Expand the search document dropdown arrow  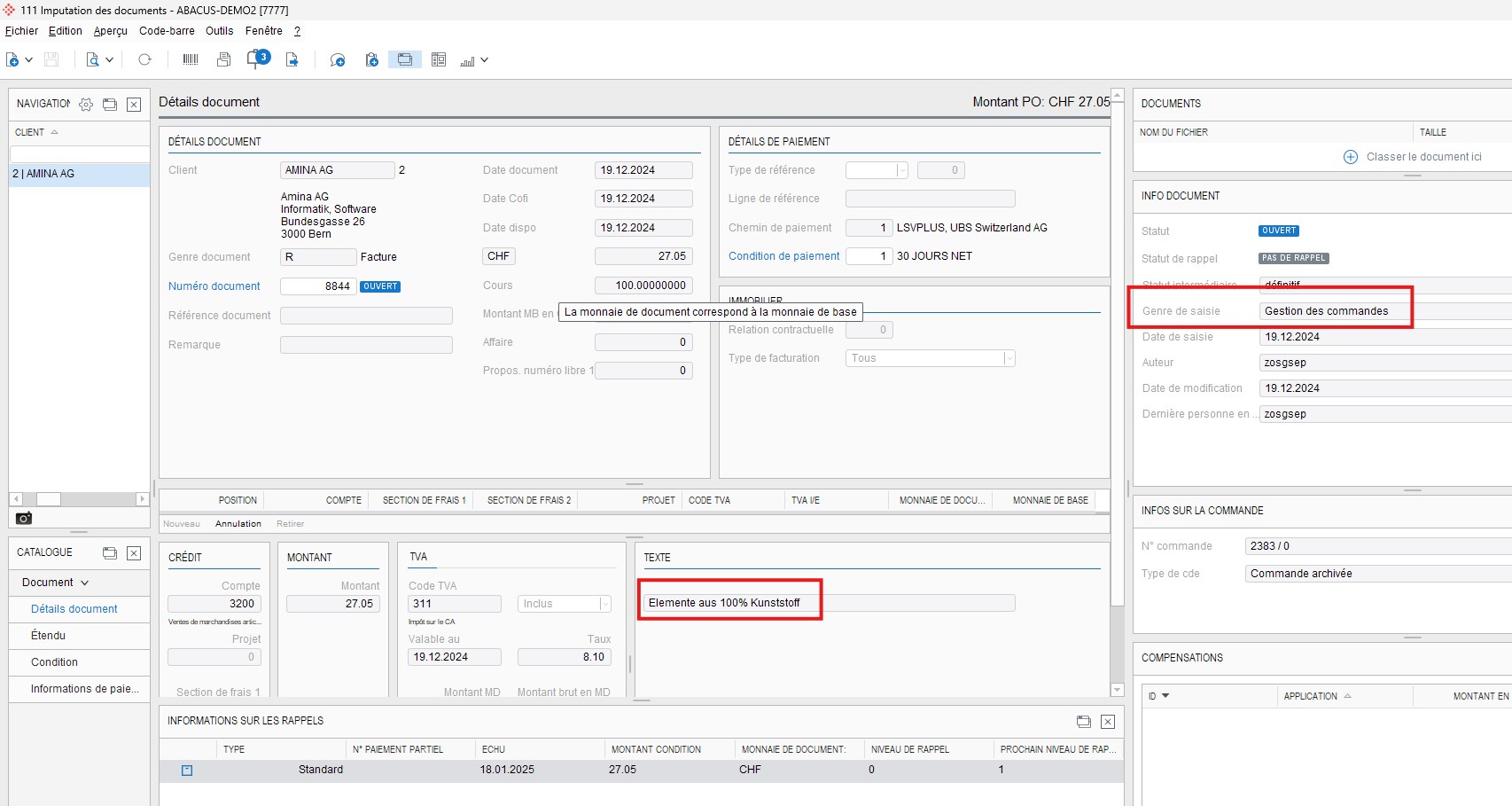109,60
